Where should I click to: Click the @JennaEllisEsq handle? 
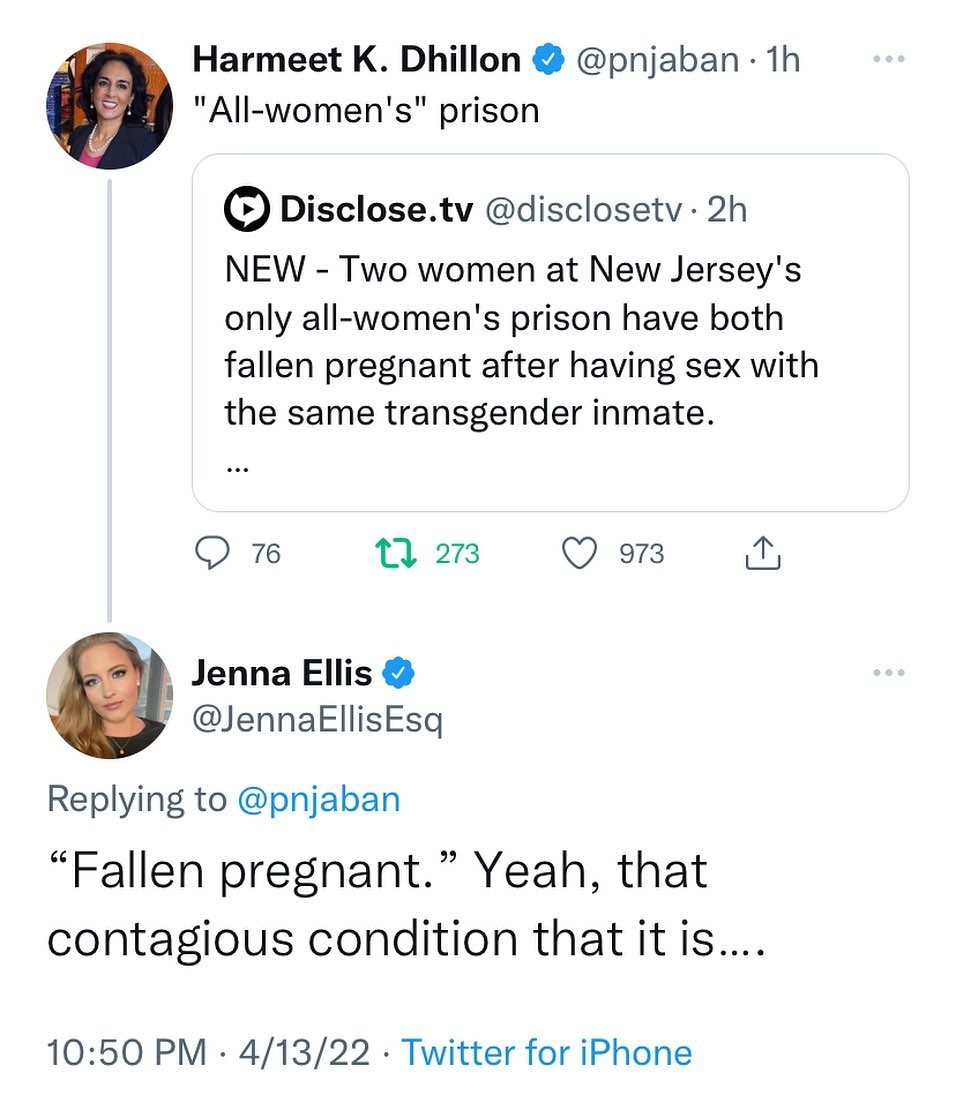(x=317, y=720)
